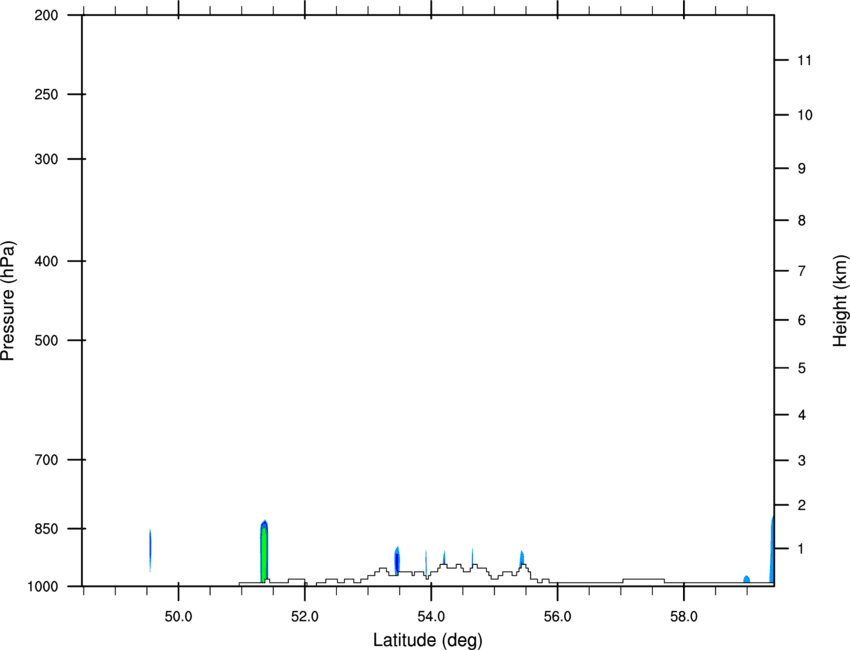This screenshot has width=850, height=650.
Task: Click the 54.0 latitude label
Action: [432, 617]
